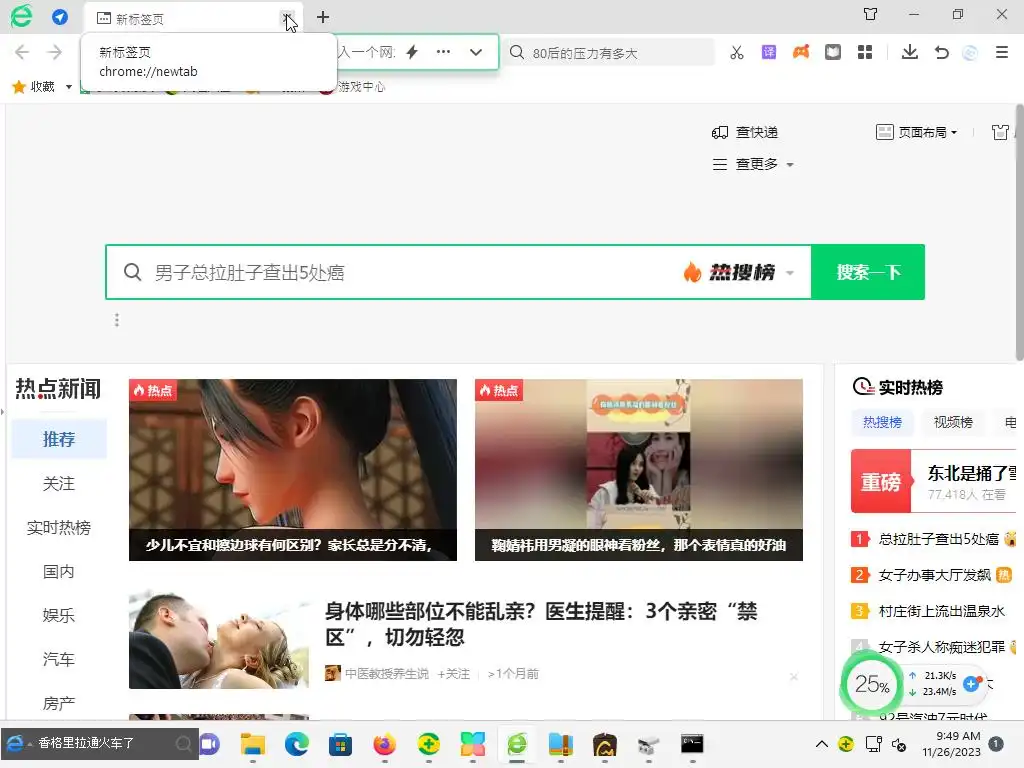Go back with the back arrow
The width and height of the screenshot is (1024, 768).
tap(22, 52)
